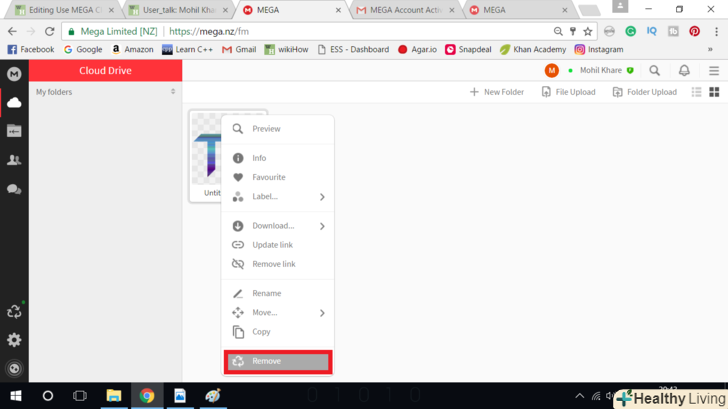Open the Pinterest extension icon
This screenshot has height=409, width=728.
click(695, 31)
